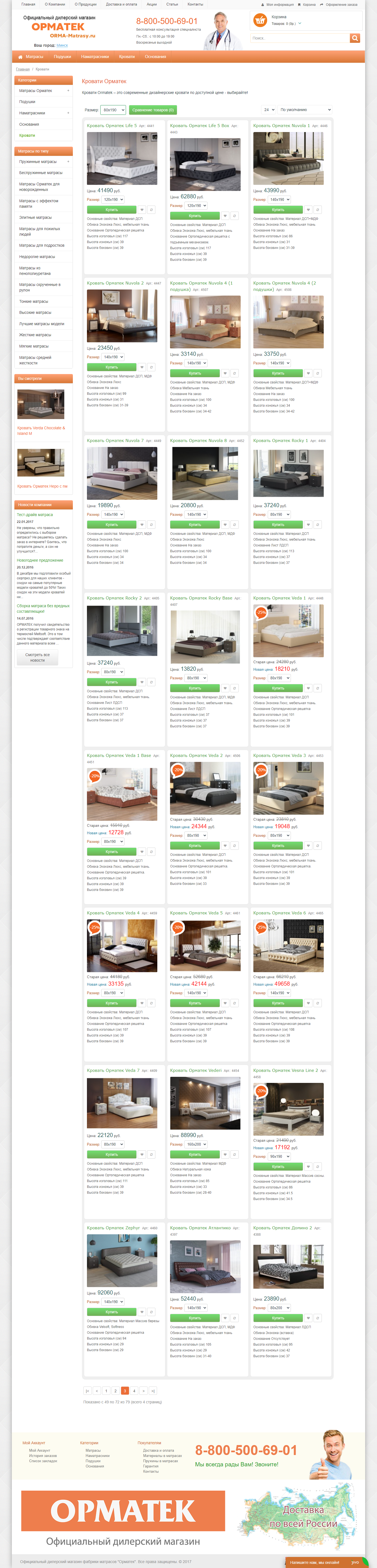
Task: Click compare icon on Rocky Base bed card
Action: coord(235,688)
